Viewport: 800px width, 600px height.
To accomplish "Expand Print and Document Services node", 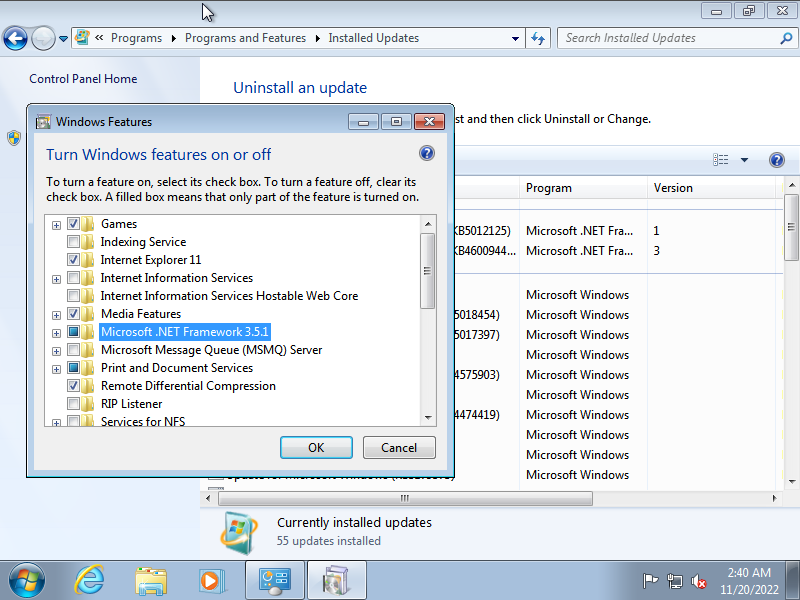I will (56, 369).
